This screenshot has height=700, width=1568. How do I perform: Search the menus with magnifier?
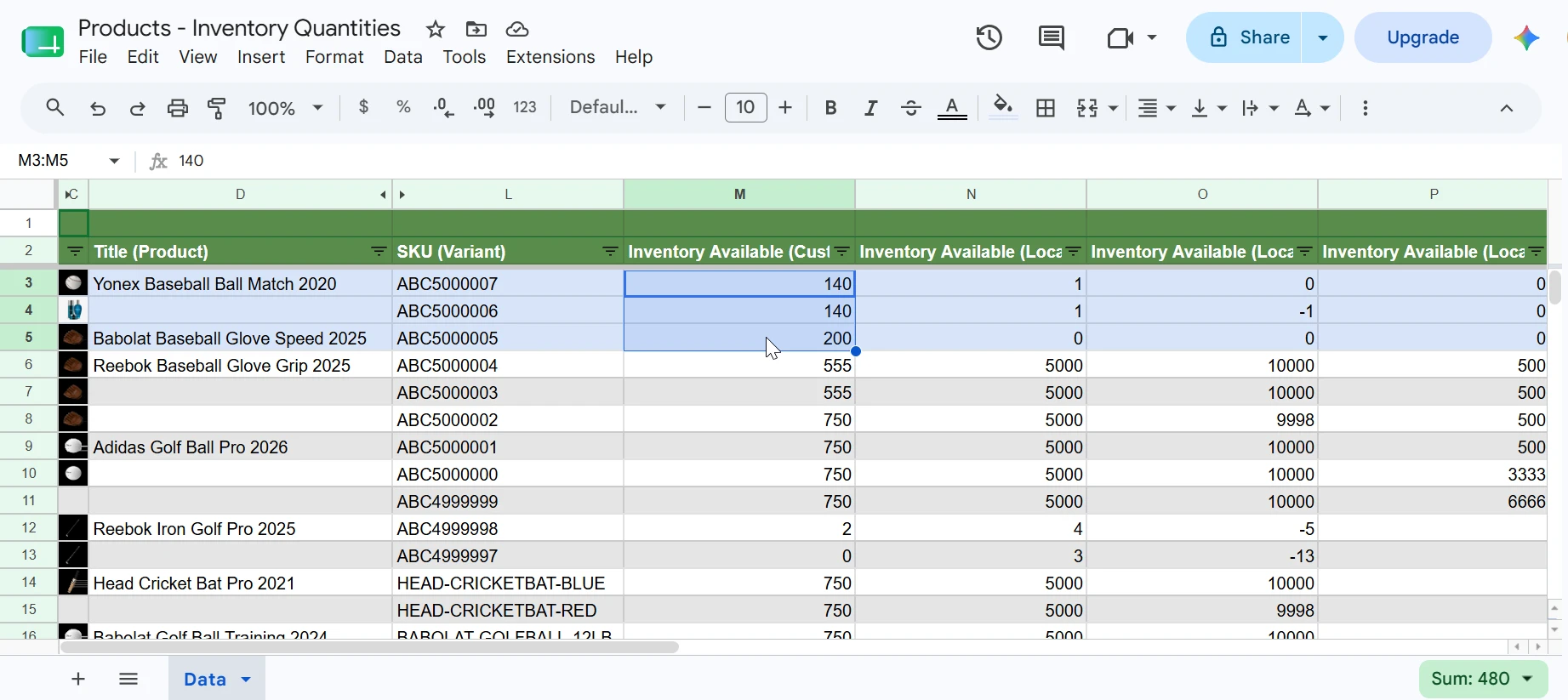coord(55,108)
